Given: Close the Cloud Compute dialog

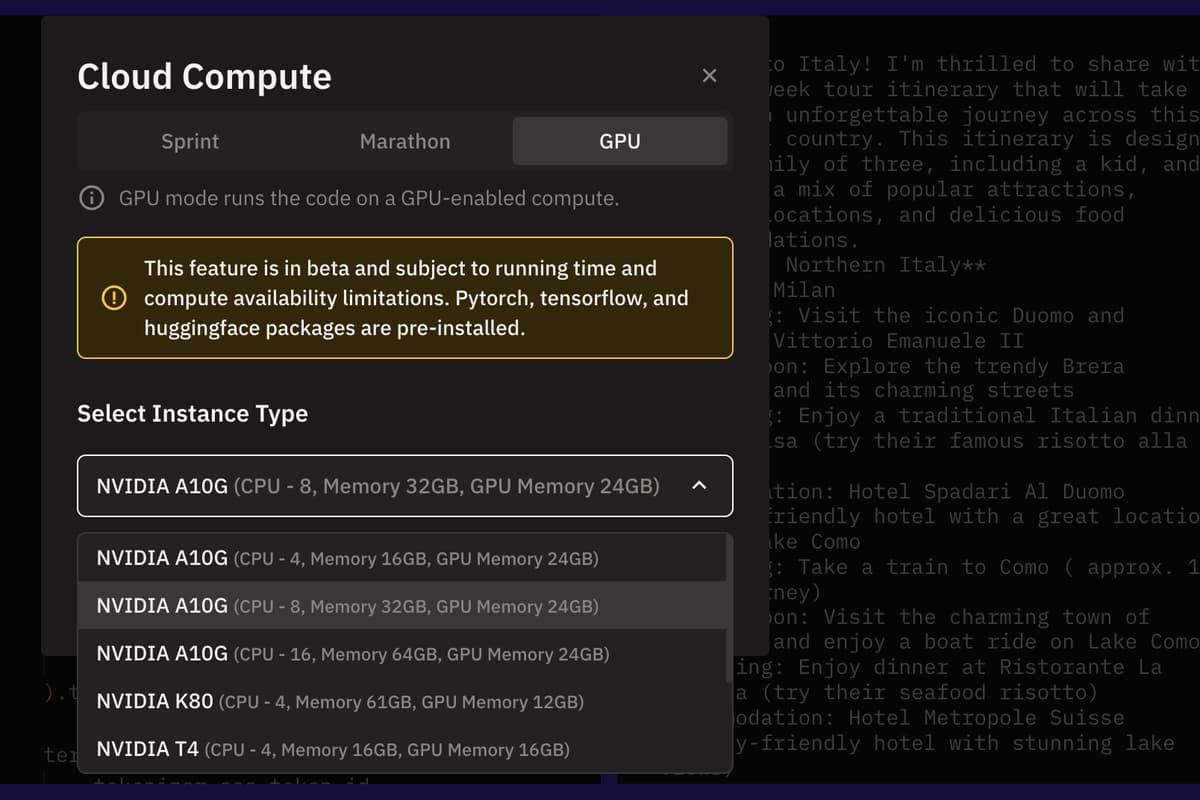Looking at the screenshot, I should [709, 75].
